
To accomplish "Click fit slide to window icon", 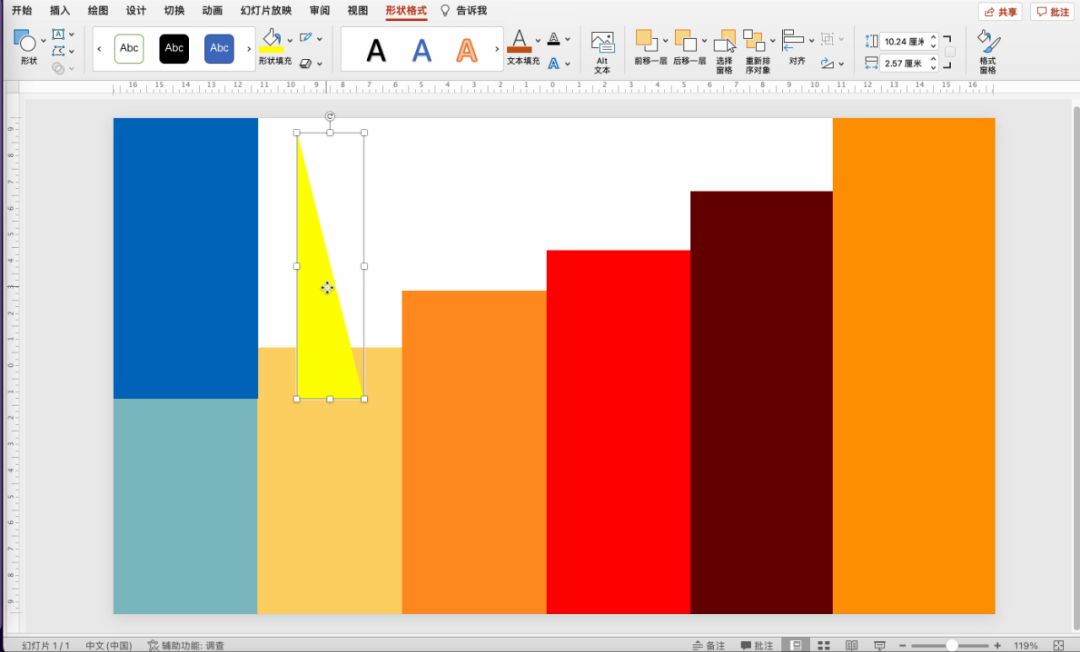I will click(1059, 645).
